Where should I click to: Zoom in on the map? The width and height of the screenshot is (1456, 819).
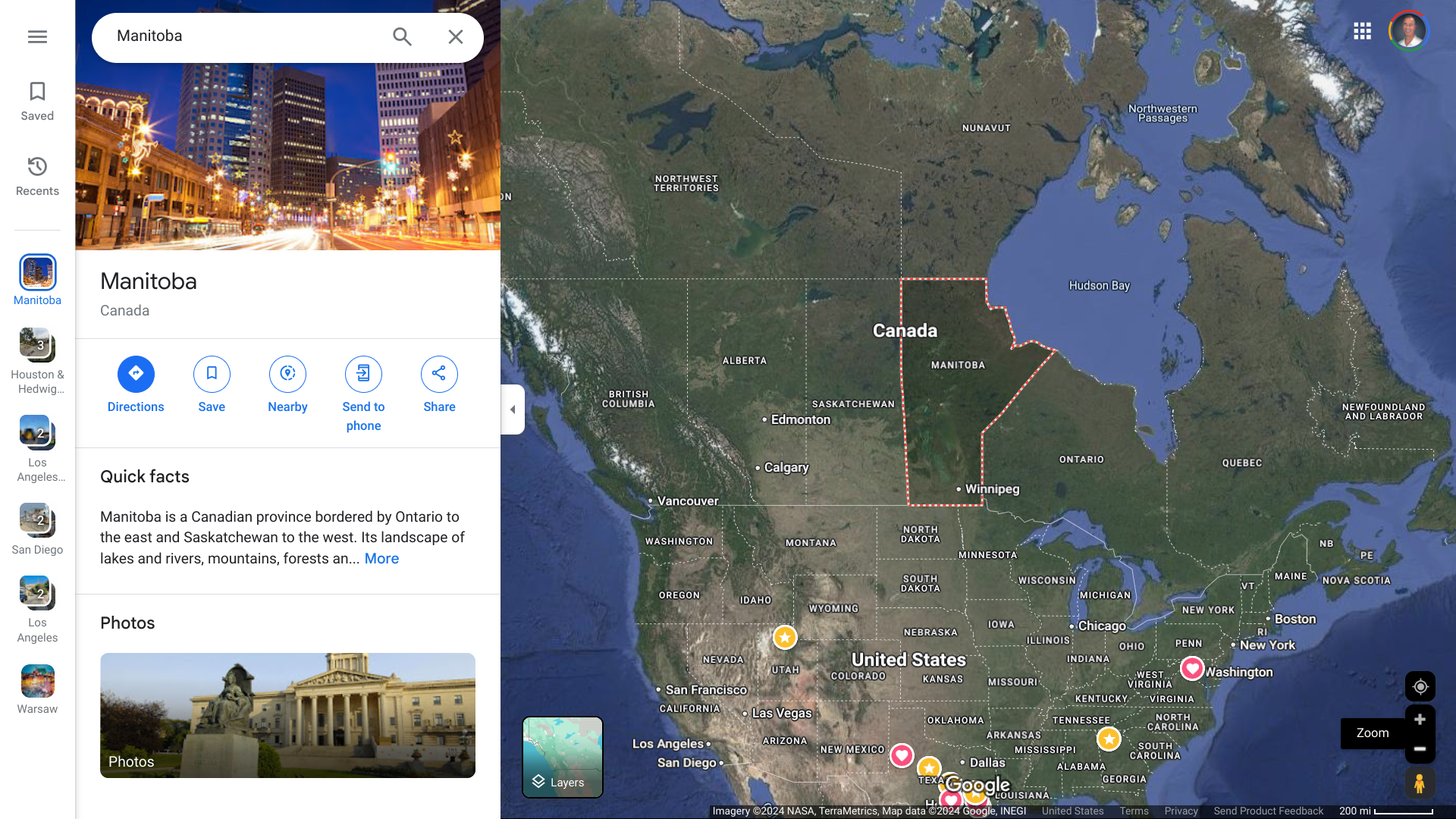1420,719
